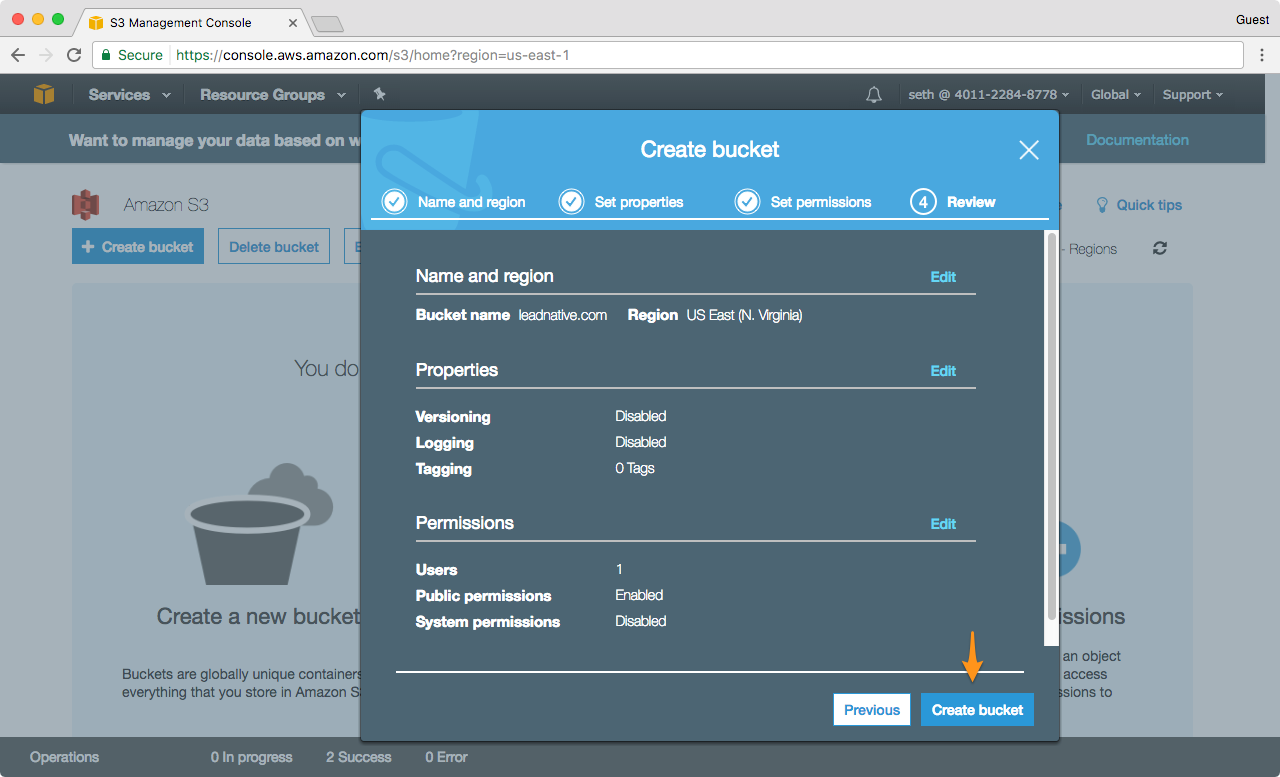Open the Global region dropdown
This screenshot has height=777, width=1280.
(1115, 95)
